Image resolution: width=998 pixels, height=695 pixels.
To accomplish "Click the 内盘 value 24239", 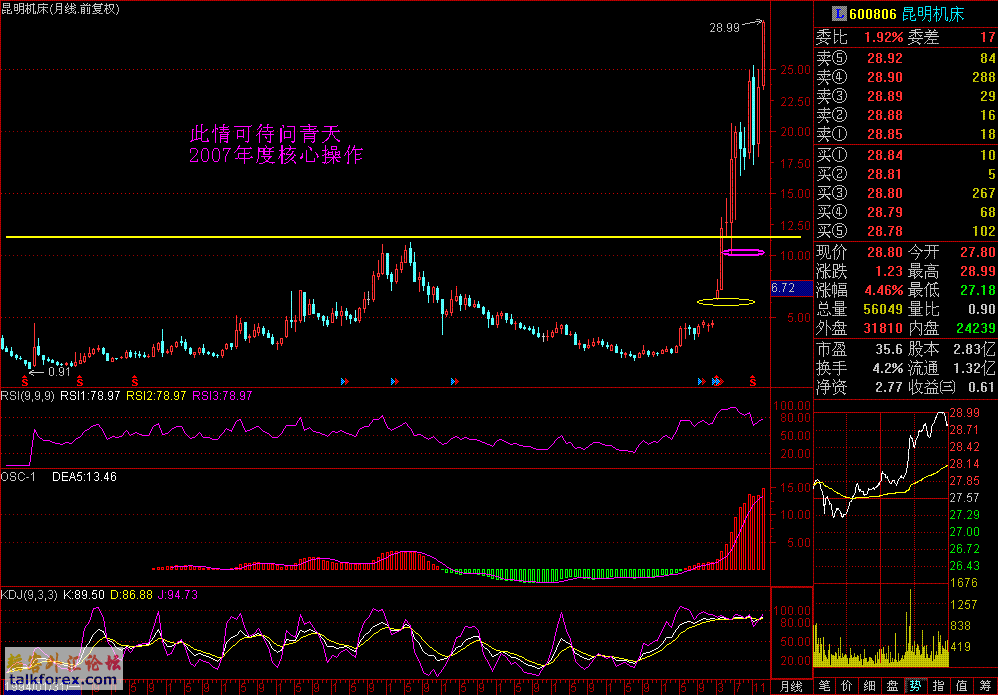I will pyautogui.click(x=976, y=328).
